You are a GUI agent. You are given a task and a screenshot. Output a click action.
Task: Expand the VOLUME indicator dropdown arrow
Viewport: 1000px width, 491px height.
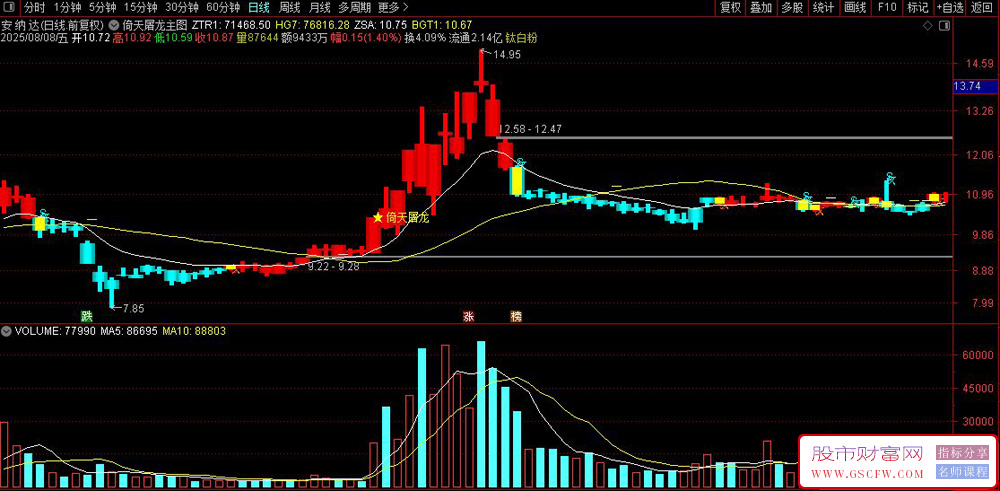pos(6,332)
